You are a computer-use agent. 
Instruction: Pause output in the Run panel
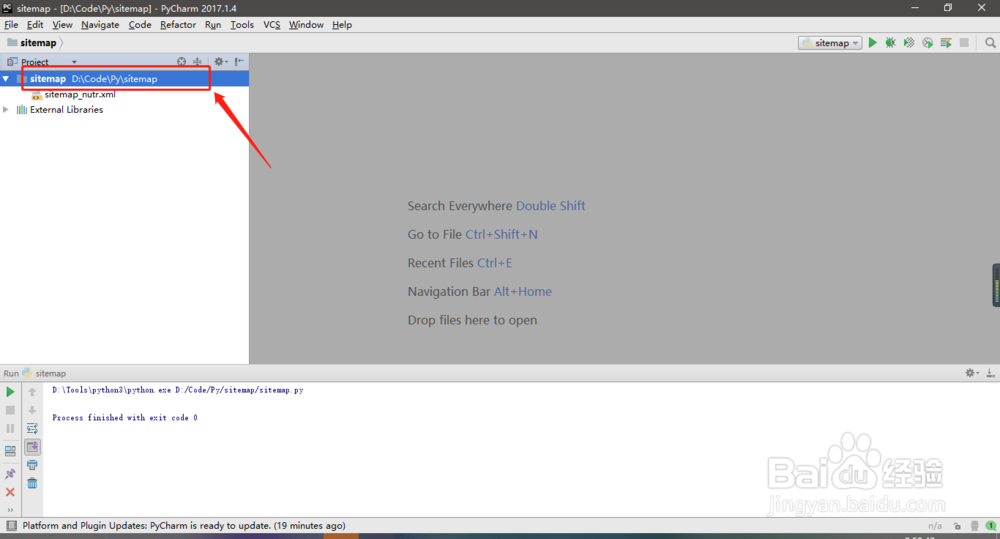[10, 429]
